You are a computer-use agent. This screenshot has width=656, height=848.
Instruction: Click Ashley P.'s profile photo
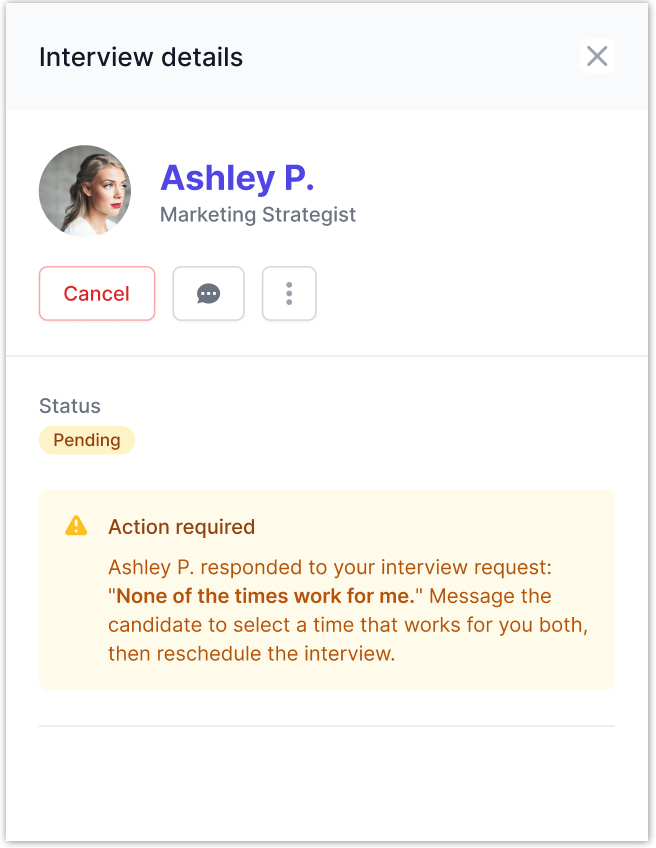click(85, 191)
